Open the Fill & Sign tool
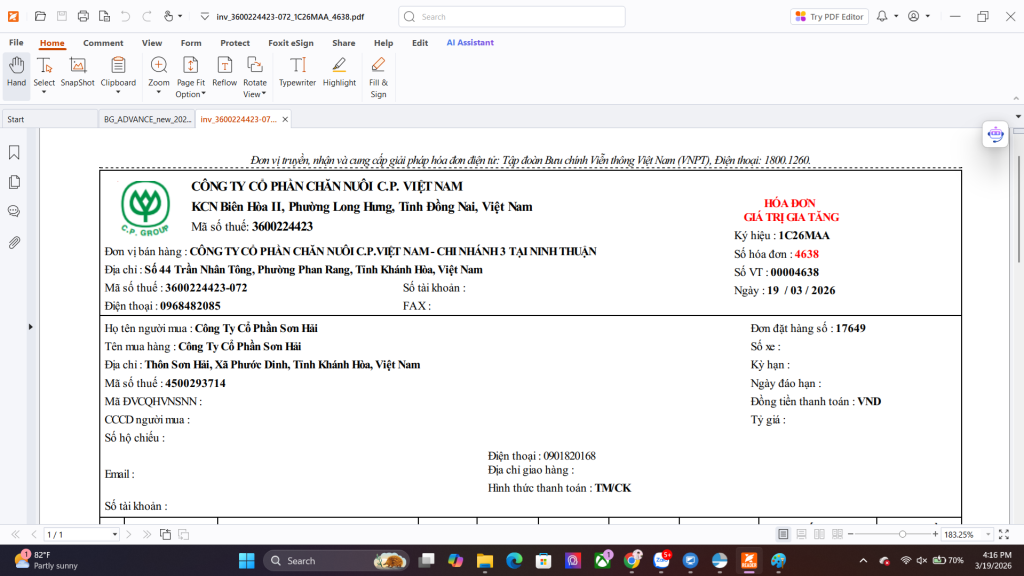The image size is (1024, 576). coord(378,76)
